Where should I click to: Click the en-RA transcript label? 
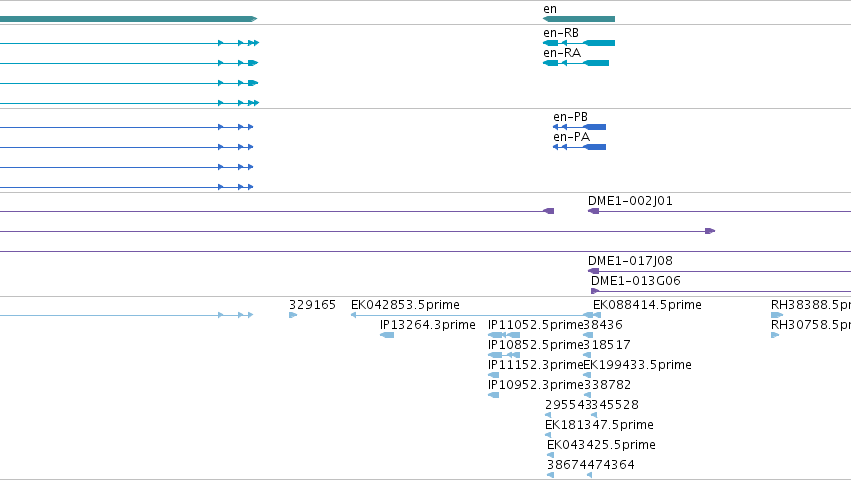click(562, 53)
